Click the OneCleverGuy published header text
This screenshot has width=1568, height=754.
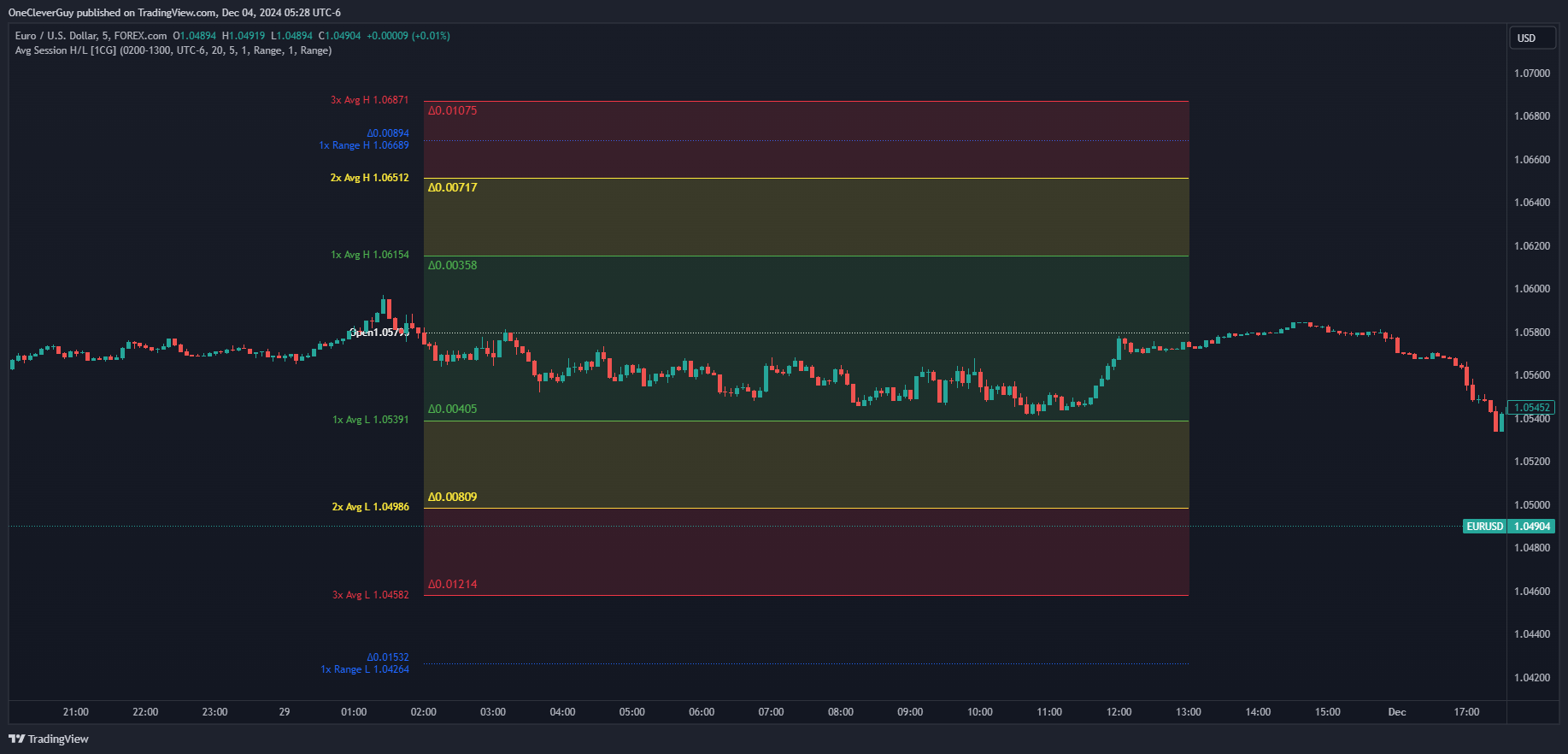[x=174, y=13]
